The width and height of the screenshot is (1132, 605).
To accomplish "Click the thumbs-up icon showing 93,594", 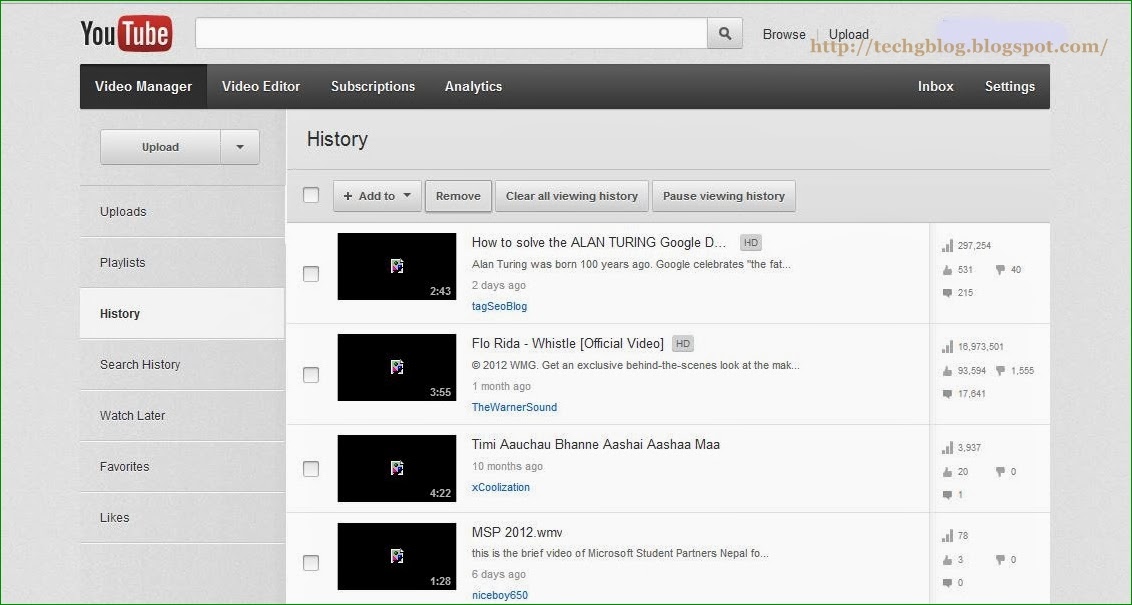I will (947, 371).
